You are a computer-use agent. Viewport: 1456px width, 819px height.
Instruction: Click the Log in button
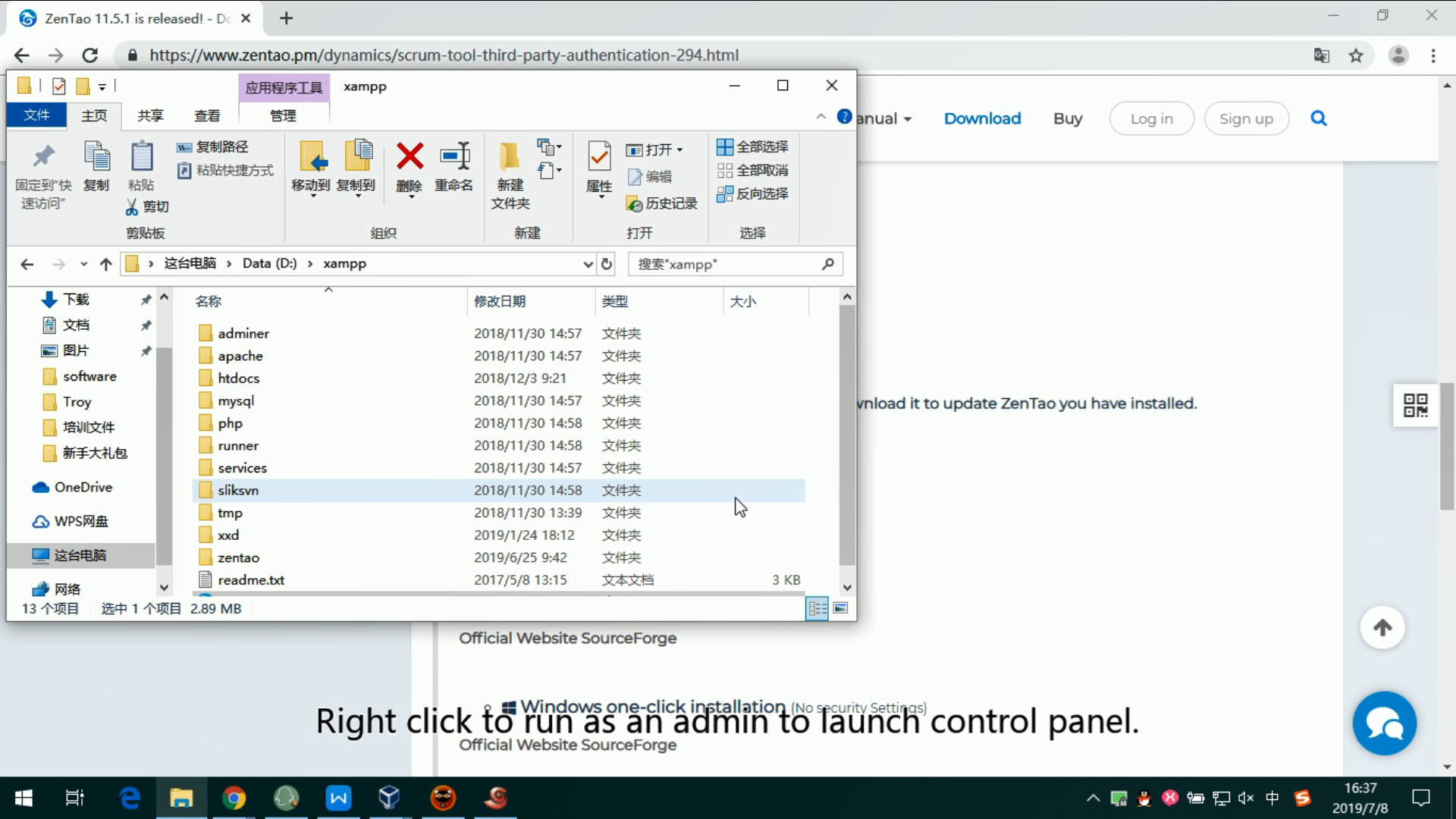tap(1151, 118)
